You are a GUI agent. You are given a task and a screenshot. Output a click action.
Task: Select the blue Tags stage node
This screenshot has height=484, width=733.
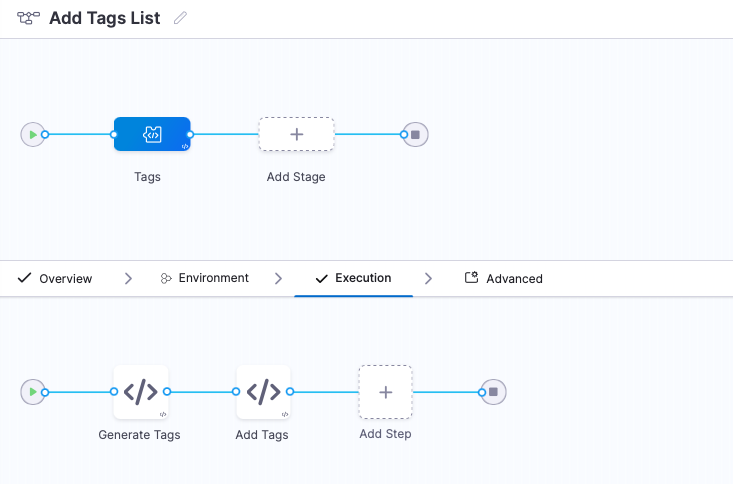pyautogui.click(x=152, y=134)
